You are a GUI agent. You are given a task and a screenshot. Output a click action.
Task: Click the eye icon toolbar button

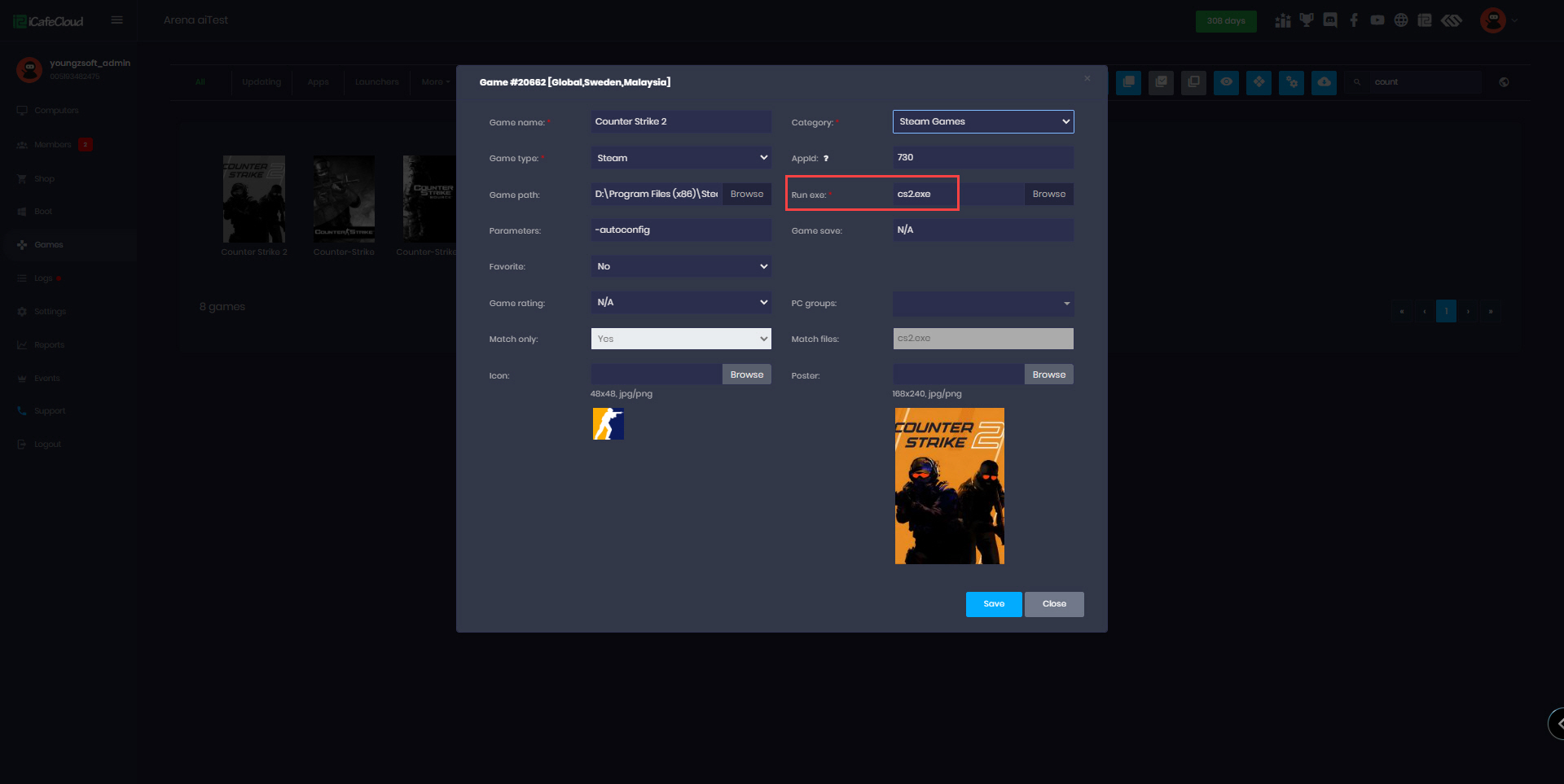pyautogui.click(x=1226, y=82)
